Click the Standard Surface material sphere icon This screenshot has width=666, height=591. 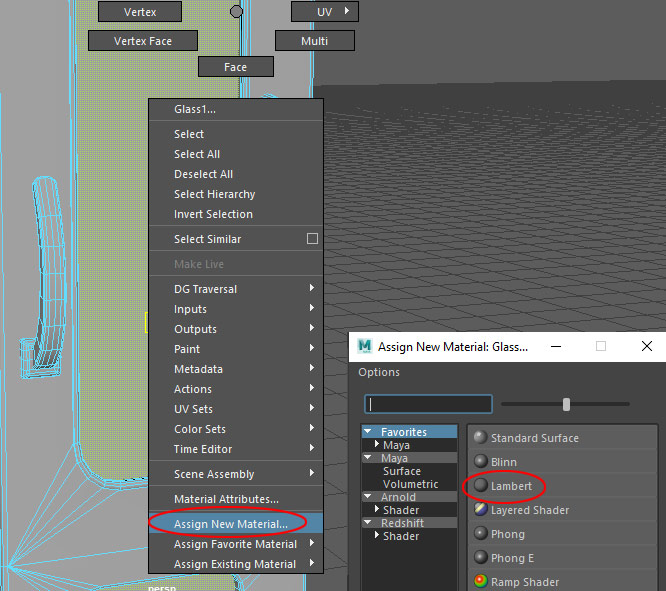(480, 438)
